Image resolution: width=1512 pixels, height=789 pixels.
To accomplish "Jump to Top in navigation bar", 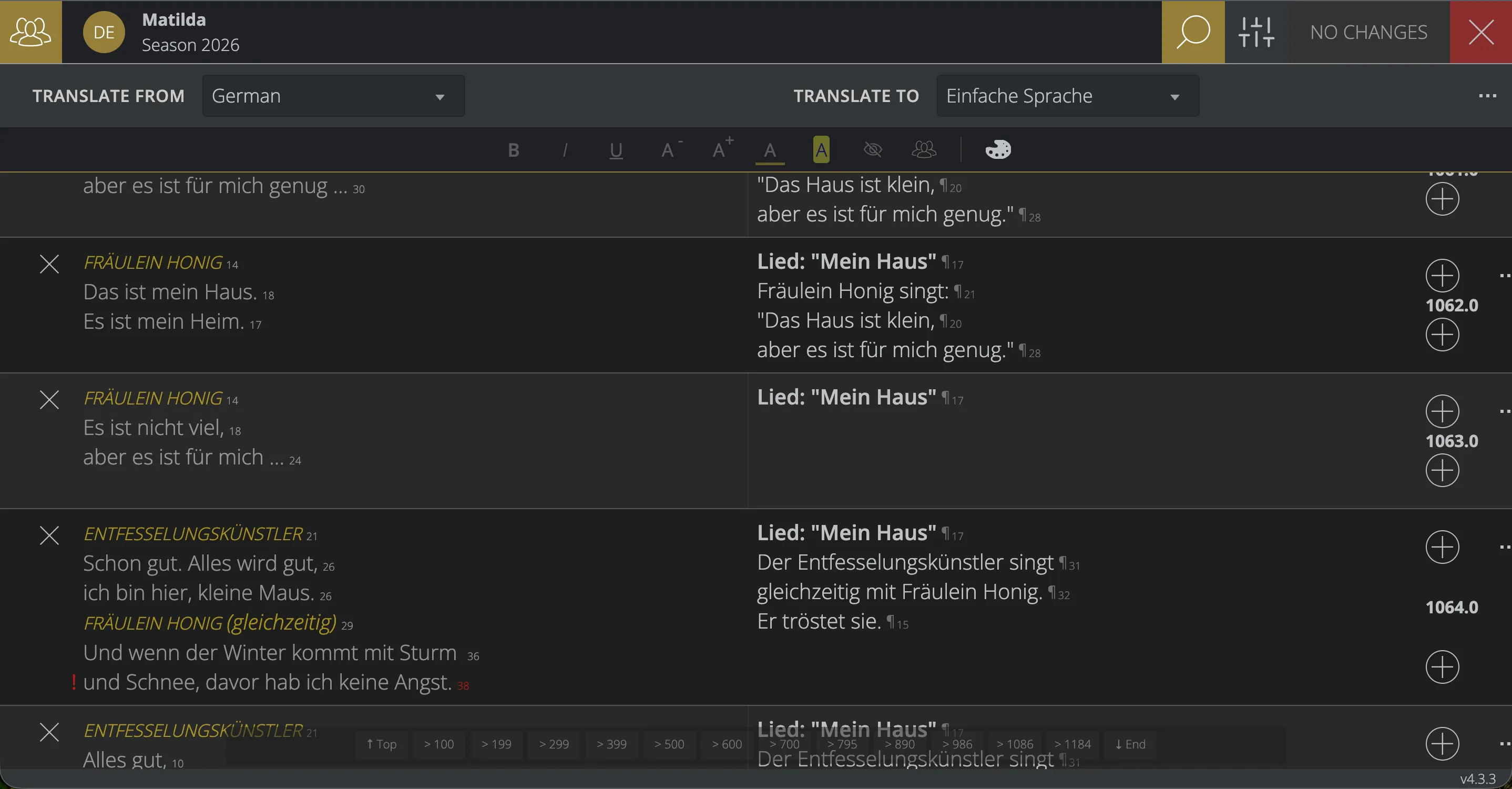I will pos(382,744).
